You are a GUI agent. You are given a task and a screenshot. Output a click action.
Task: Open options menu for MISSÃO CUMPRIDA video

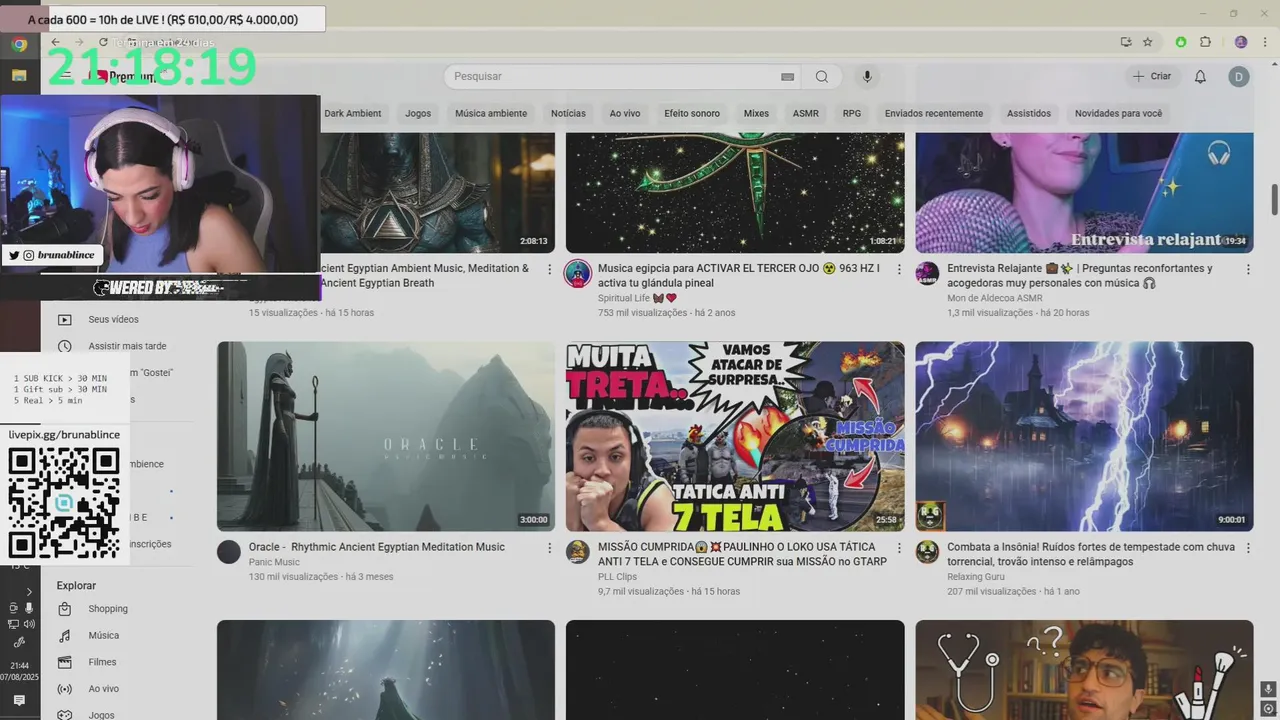[898, 548]
